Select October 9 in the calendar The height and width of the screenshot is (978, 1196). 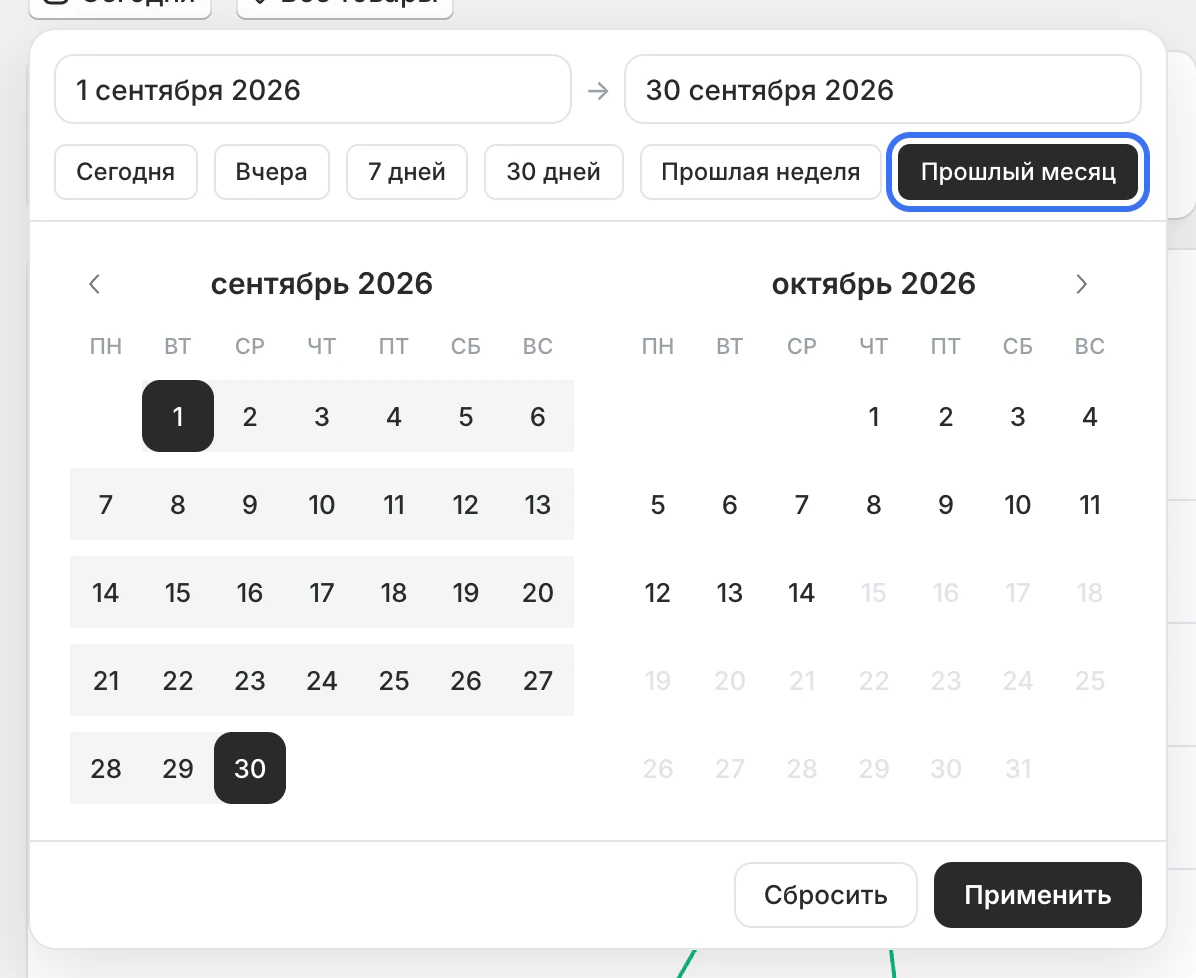point(946,505)
